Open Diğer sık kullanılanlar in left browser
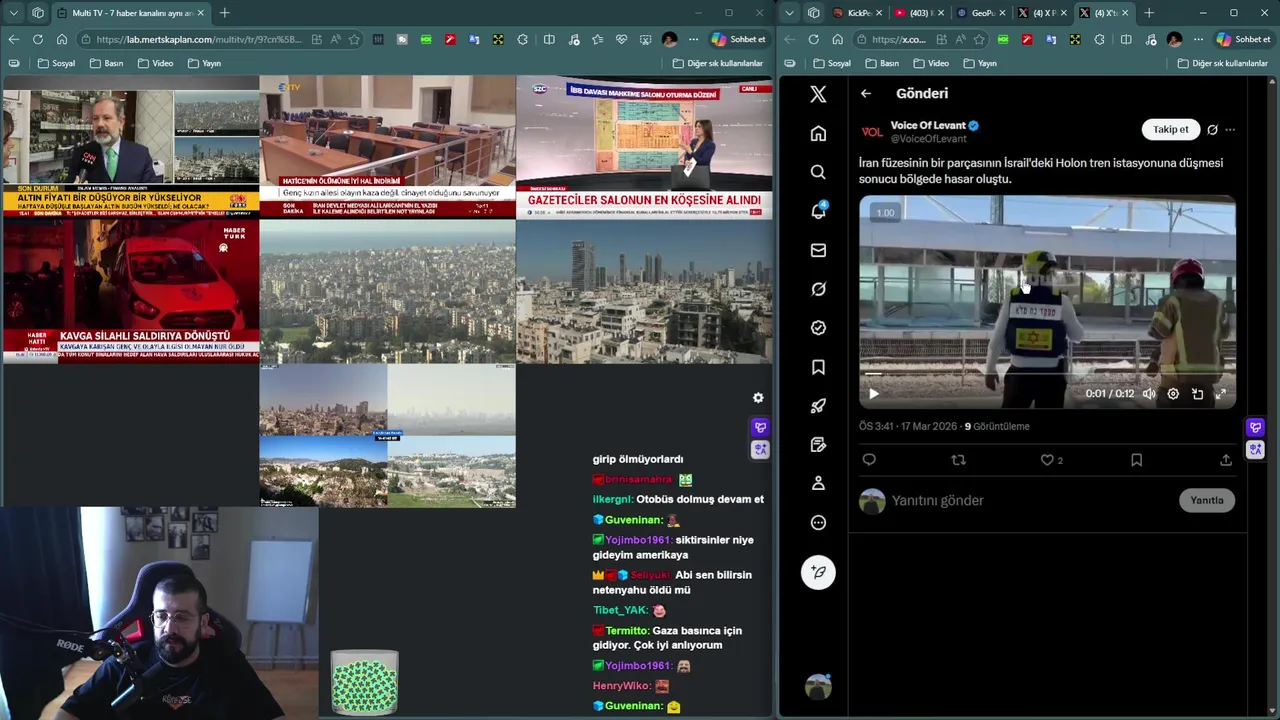Screen dimensions: 1280x720 click(x=717, y=63)
